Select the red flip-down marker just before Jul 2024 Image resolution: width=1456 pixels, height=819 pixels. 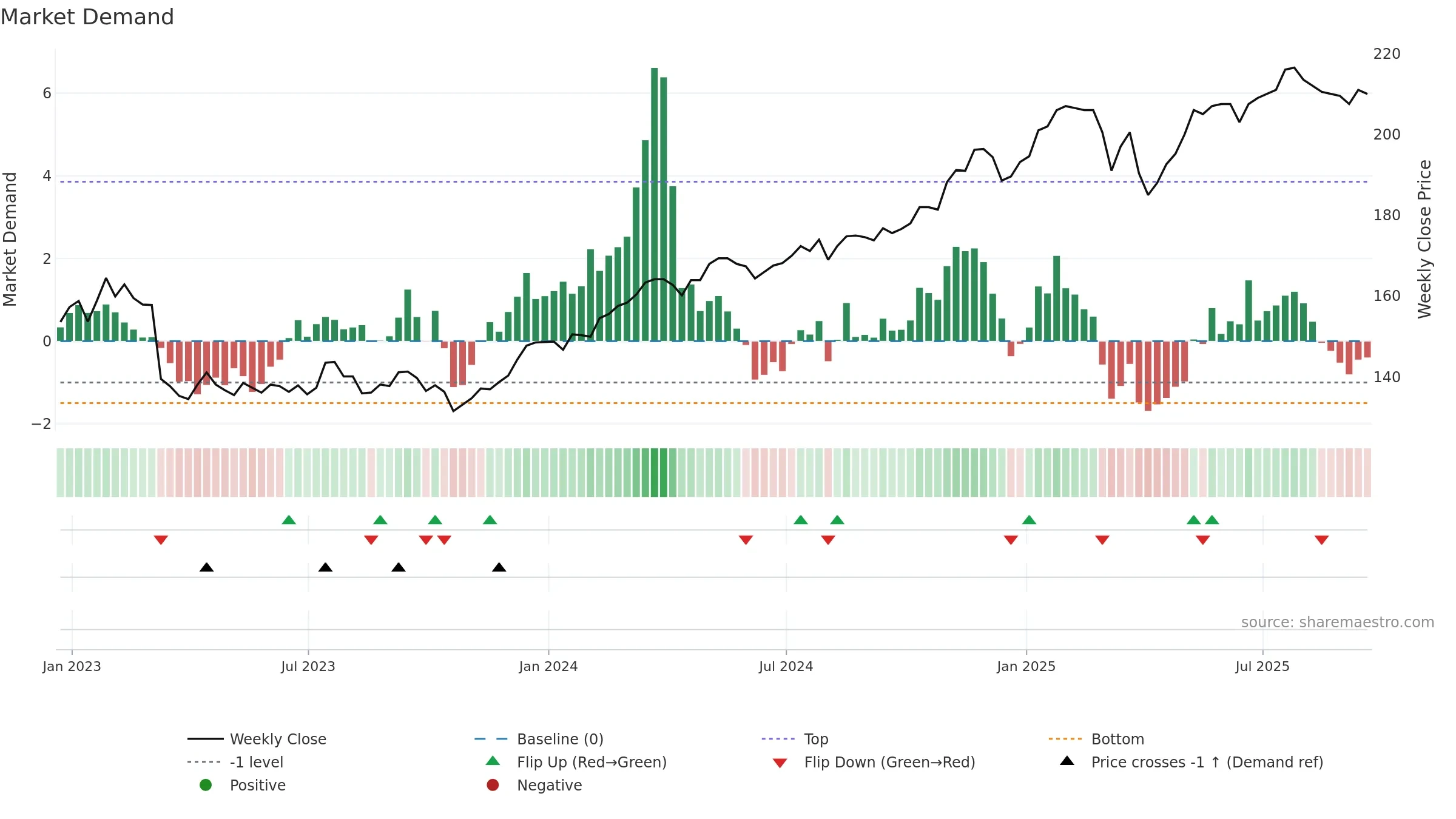coord(746,540)
